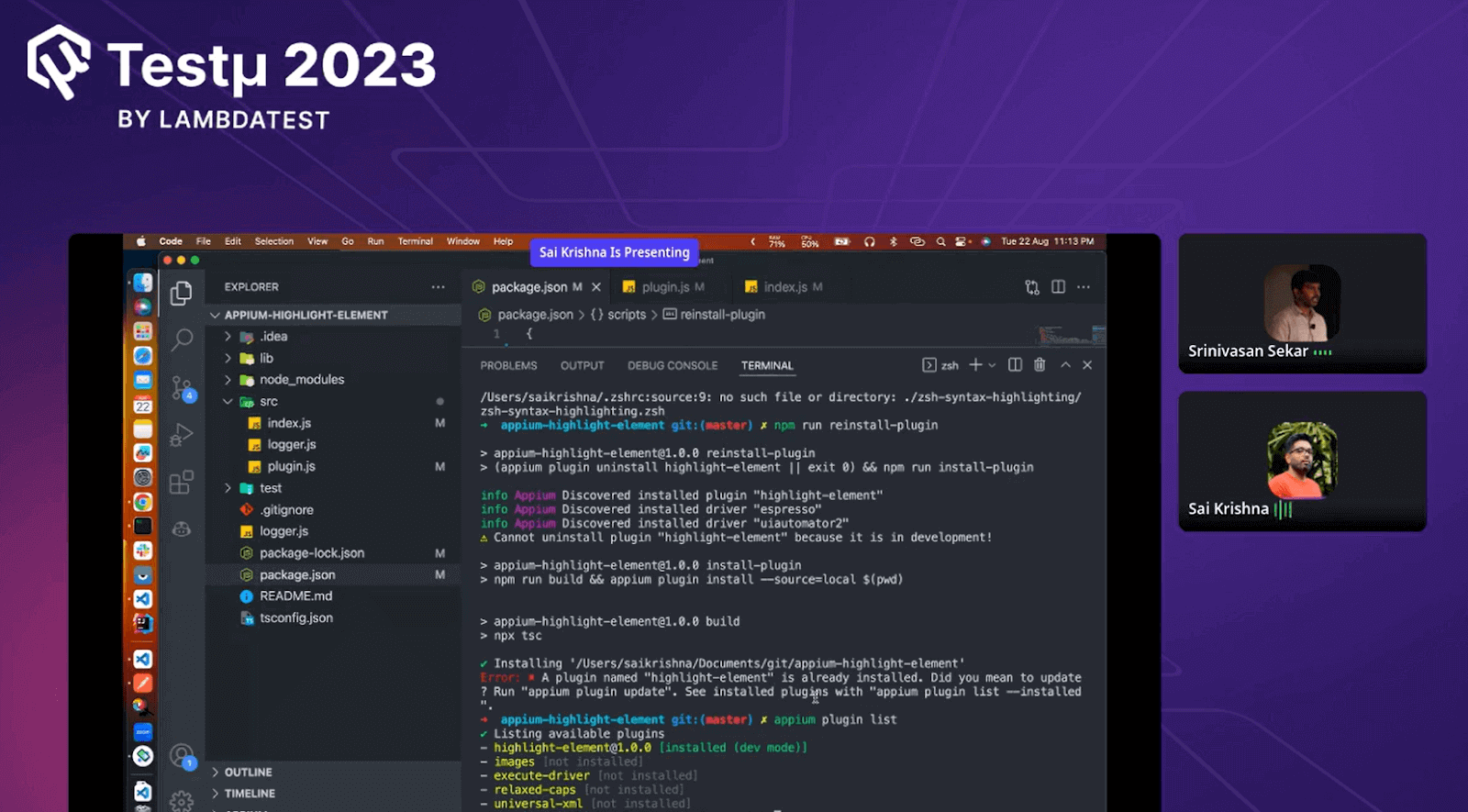
Task: Open the Selection menu
Action: tap(274, 241)
